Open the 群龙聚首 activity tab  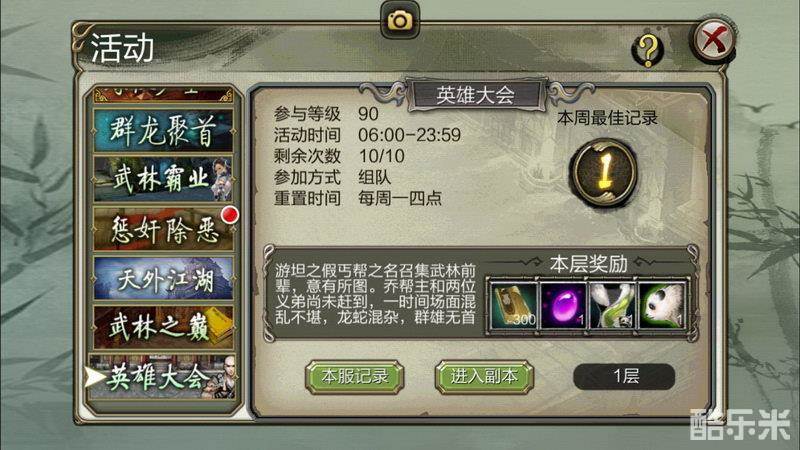point(163,131)
